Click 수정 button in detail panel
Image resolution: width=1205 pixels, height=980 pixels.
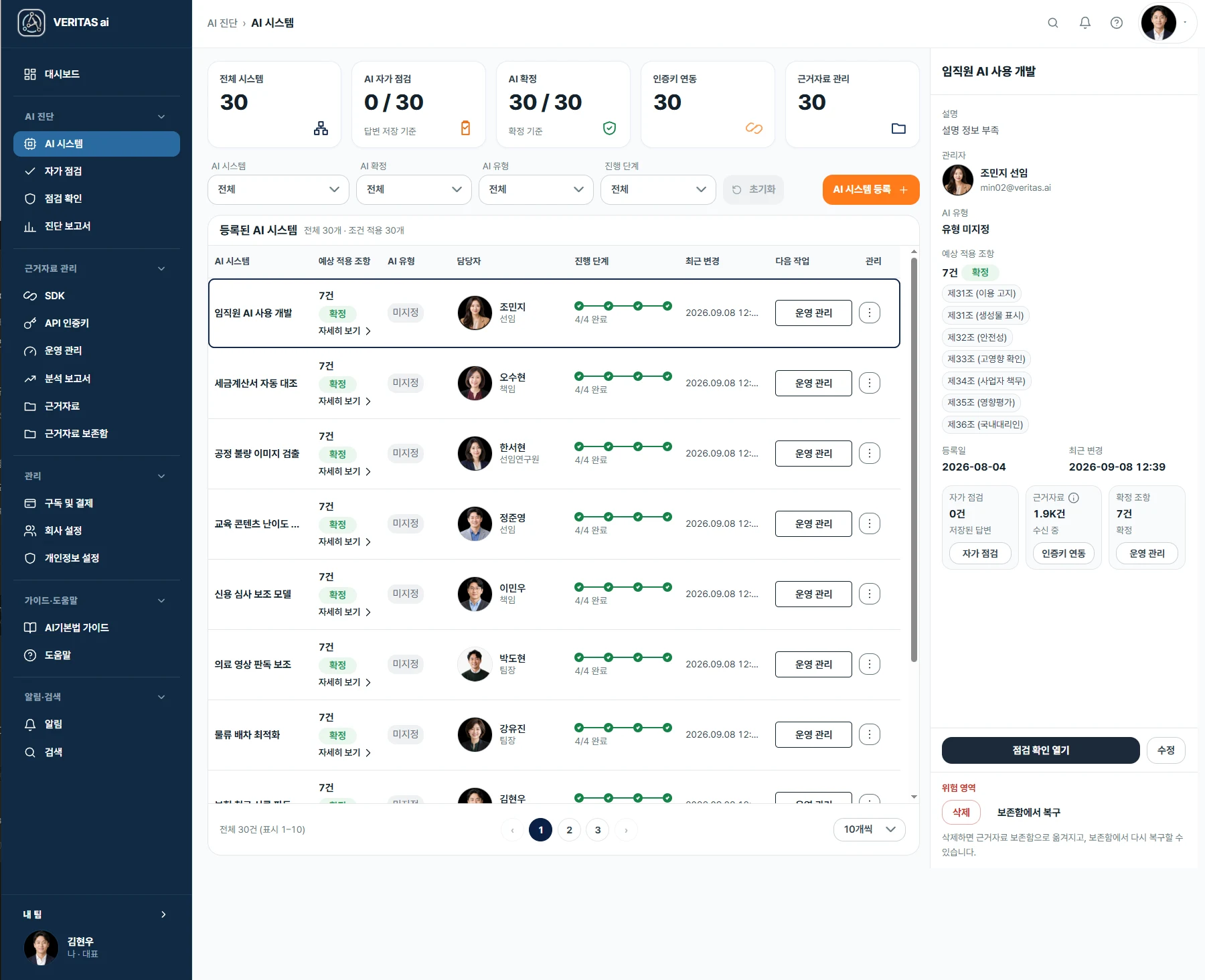[1166, 750]
